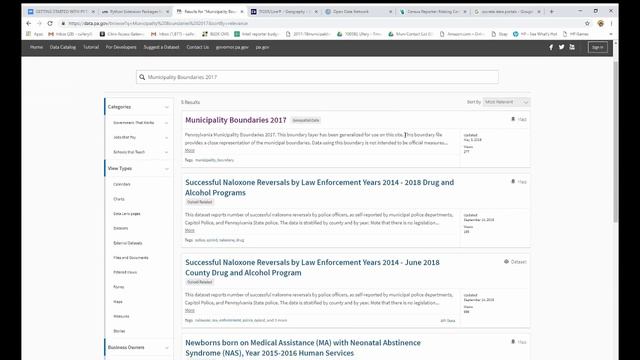Screen dimensions: 640x360
Task: Switch to the Census Reporter browser tab
Action: [x=433, y=11]
